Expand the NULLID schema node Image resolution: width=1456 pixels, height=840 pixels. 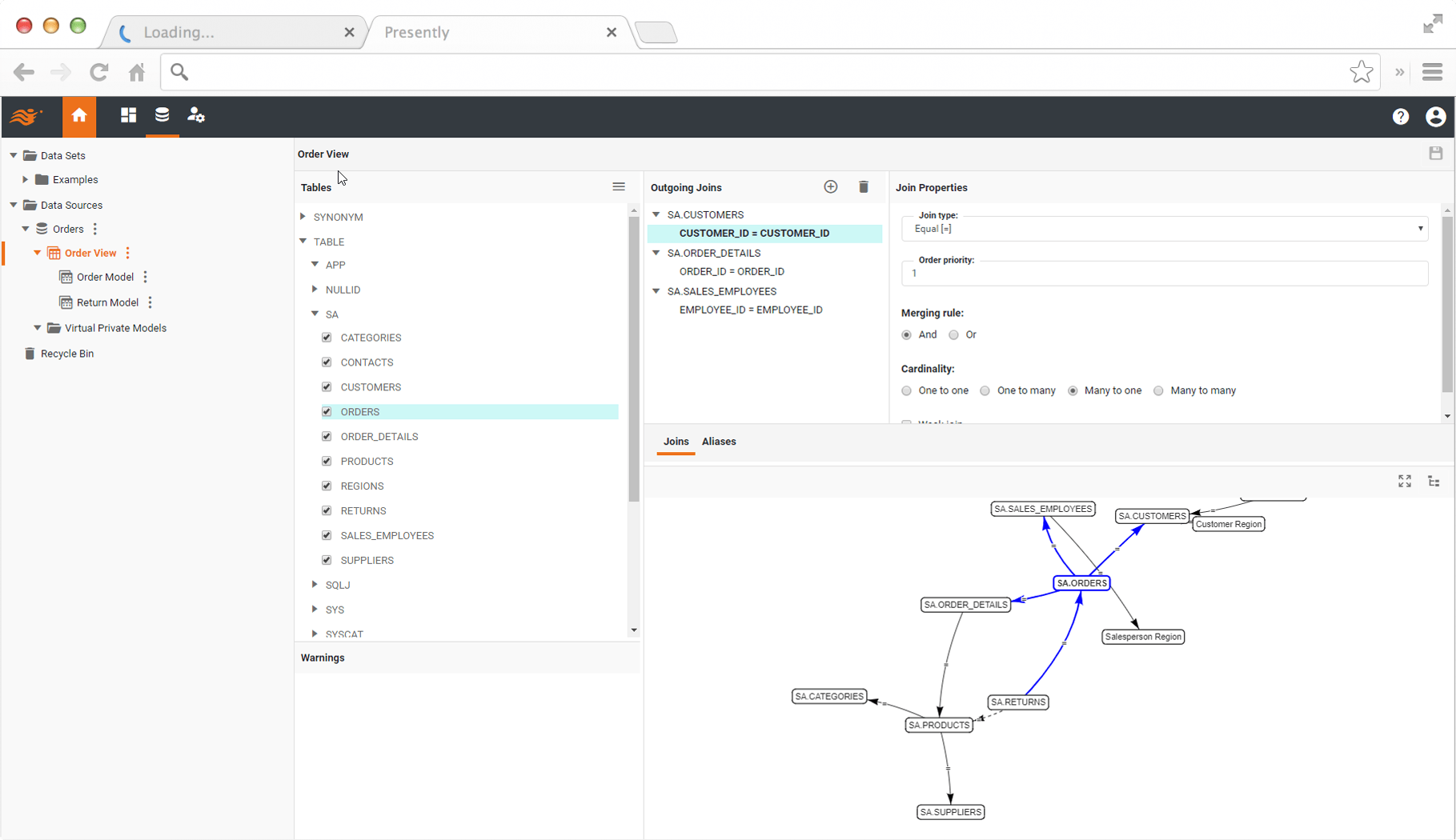315,290
